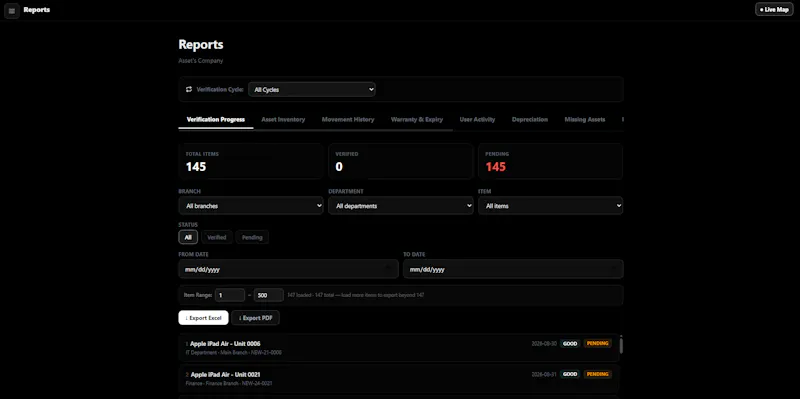Click the Live Map button
The image size is (800, 399).
pyautogui.click(x=774, y=9)
